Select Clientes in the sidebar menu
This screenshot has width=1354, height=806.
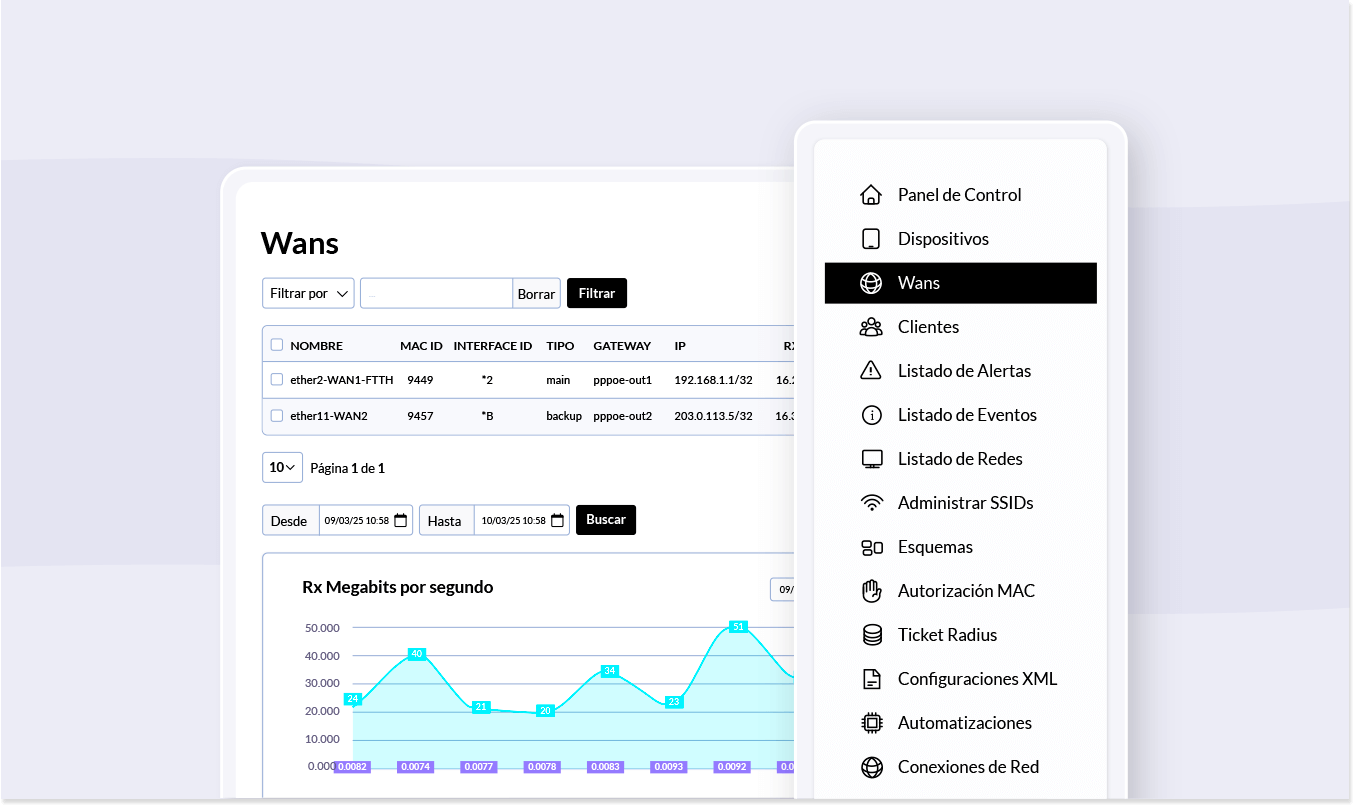click(x=960, y=327)
